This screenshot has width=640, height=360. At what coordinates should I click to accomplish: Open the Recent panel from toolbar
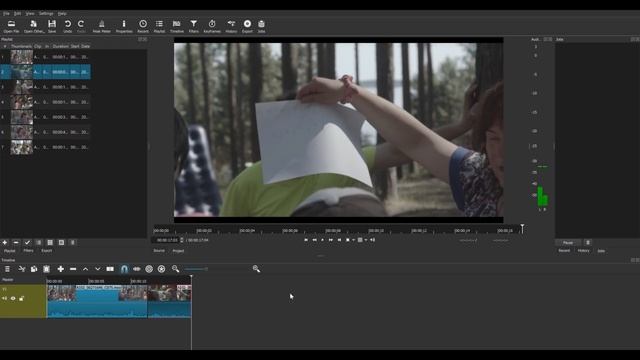143,27
